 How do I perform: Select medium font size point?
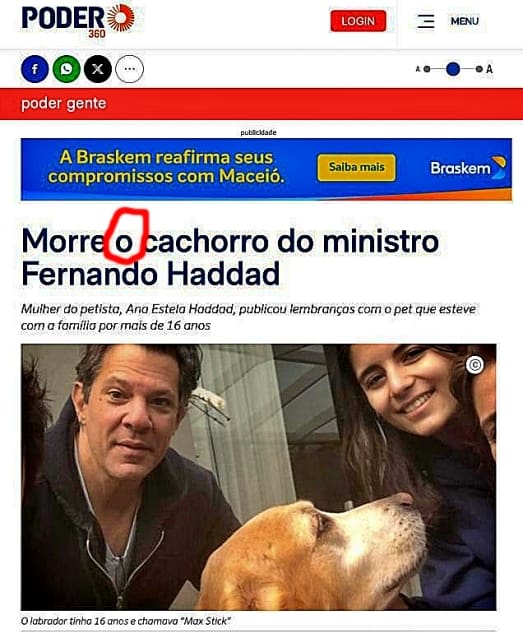point(453,69)
